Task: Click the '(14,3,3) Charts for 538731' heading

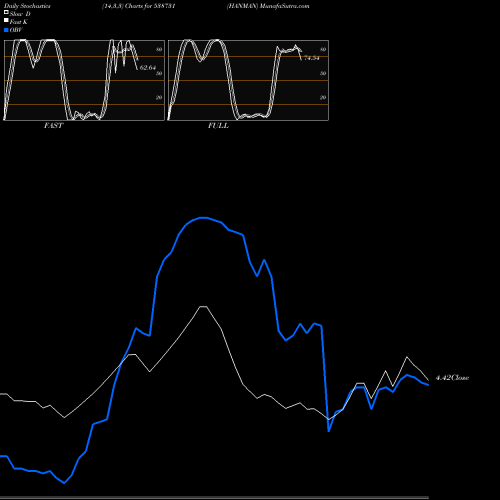Action: click(139, 6)
